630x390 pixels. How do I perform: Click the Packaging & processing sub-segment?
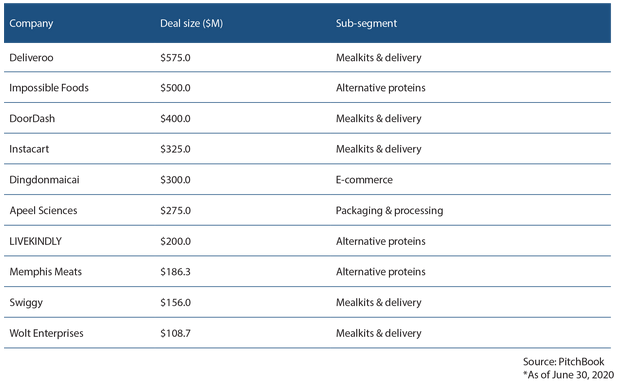point(389,210)
